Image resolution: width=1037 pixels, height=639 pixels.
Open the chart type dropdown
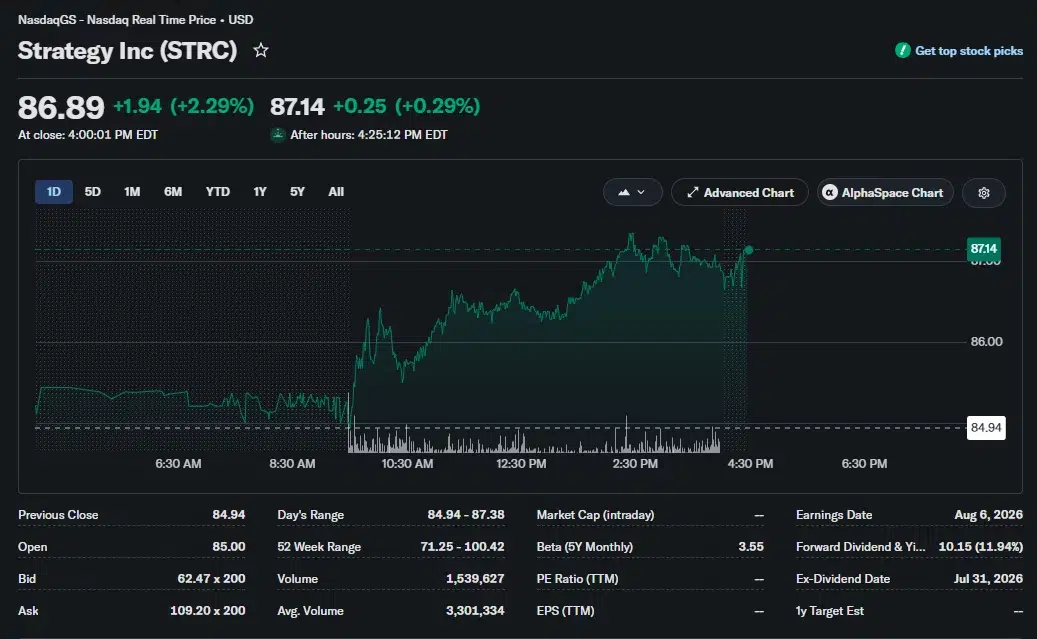pyautogui.click(x=632, y=192)
